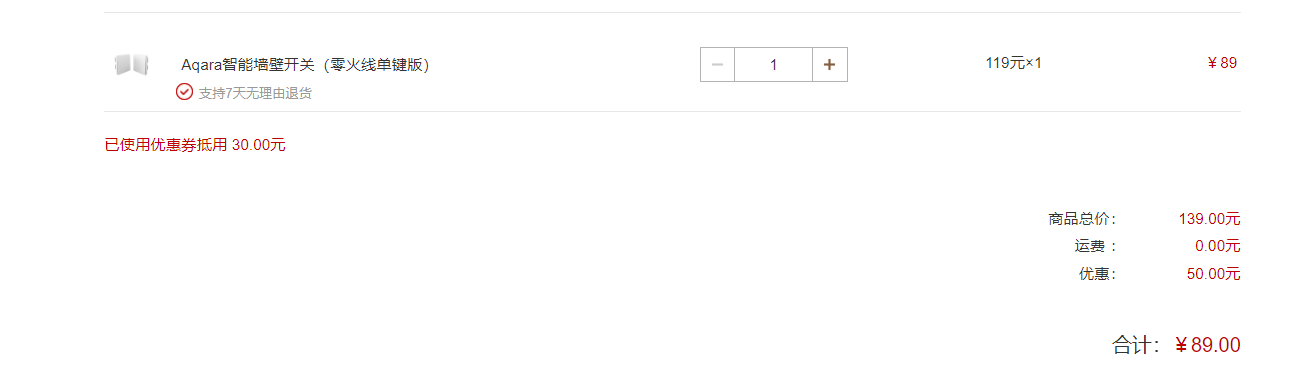Click the 0.00元 shipping fee value
Image resolution: width=1300 pixels, height=373 pixels.
(x=1217, y=246)
